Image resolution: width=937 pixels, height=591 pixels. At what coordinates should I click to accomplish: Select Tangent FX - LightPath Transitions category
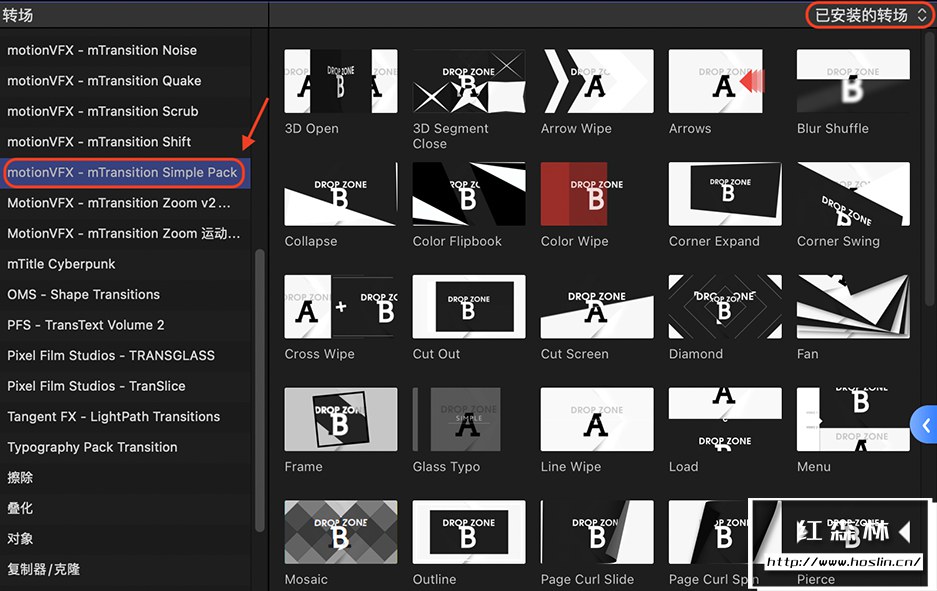[x=125, y=417]
